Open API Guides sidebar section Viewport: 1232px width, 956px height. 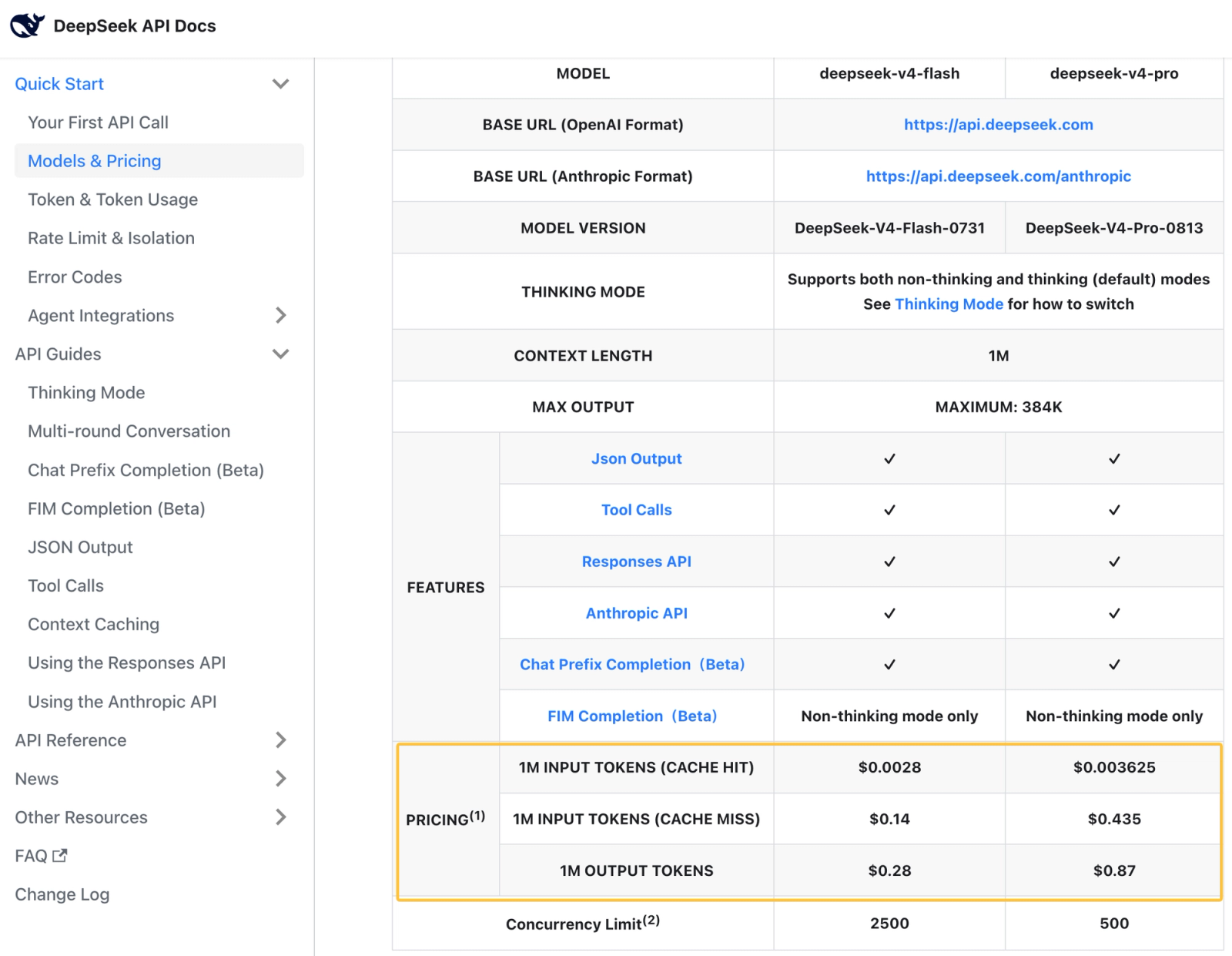pyautogui.click(x=58, y=354)
